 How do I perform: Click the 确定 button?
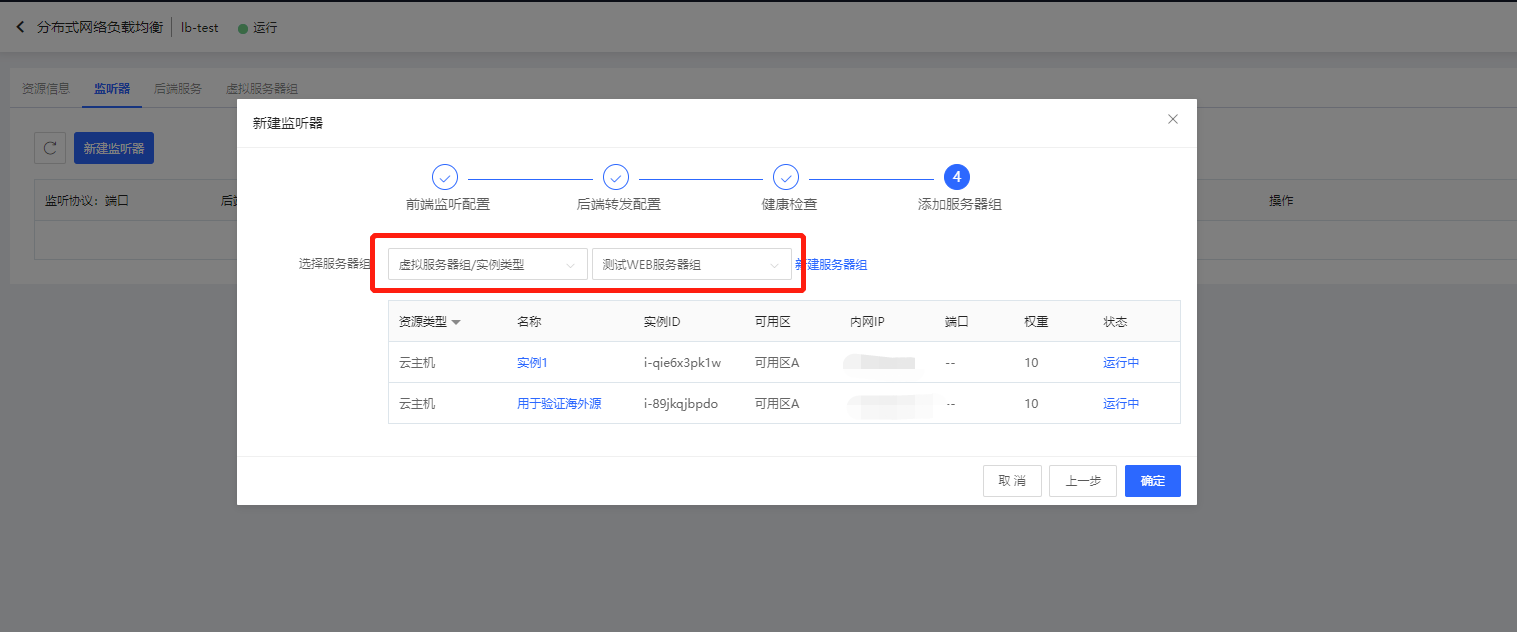click(1153, 481)
